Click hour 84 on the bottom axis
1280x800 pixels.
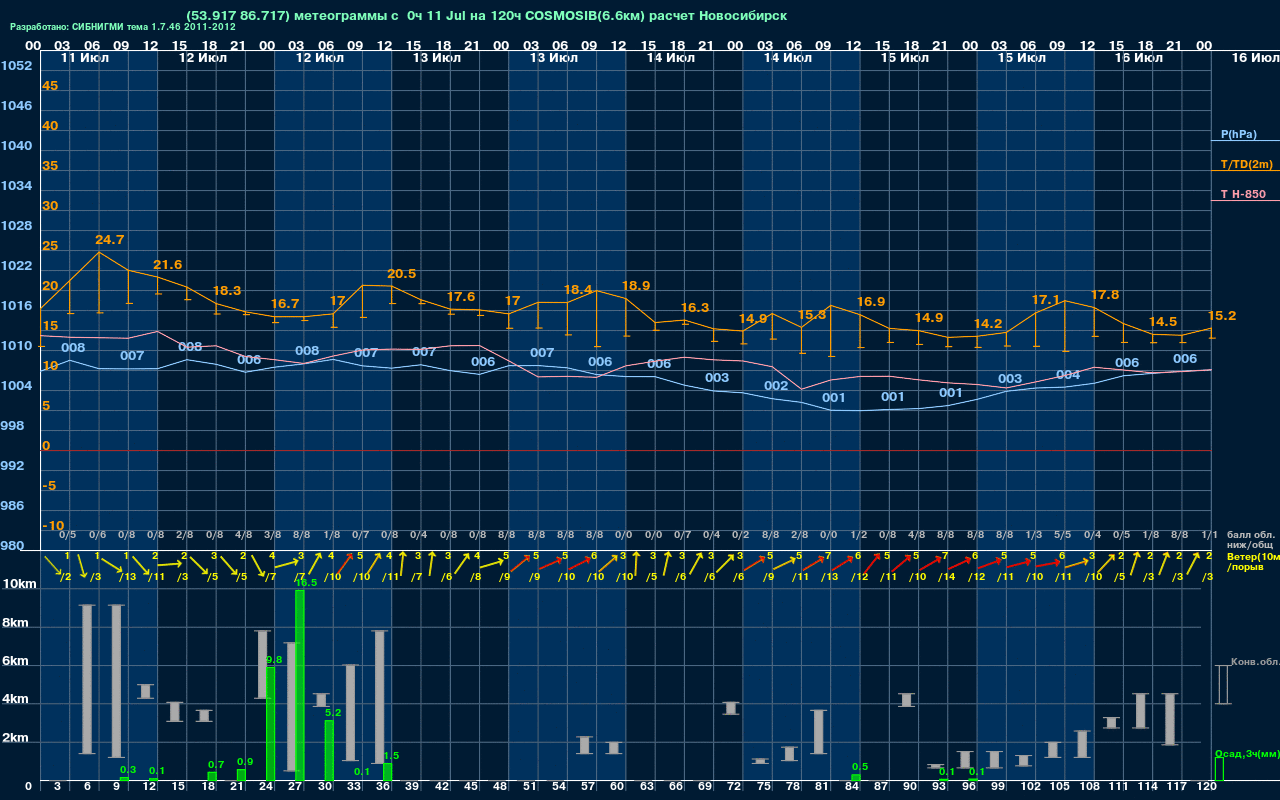[x=851, y=787]
